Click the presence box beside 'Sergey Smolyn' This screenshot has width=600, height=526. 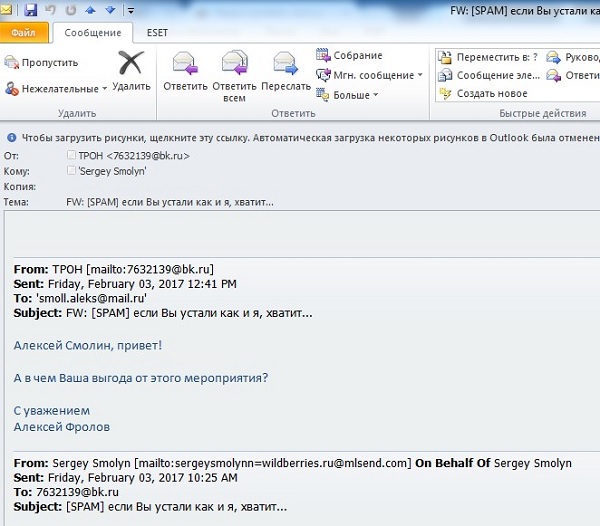coord(71,170)
